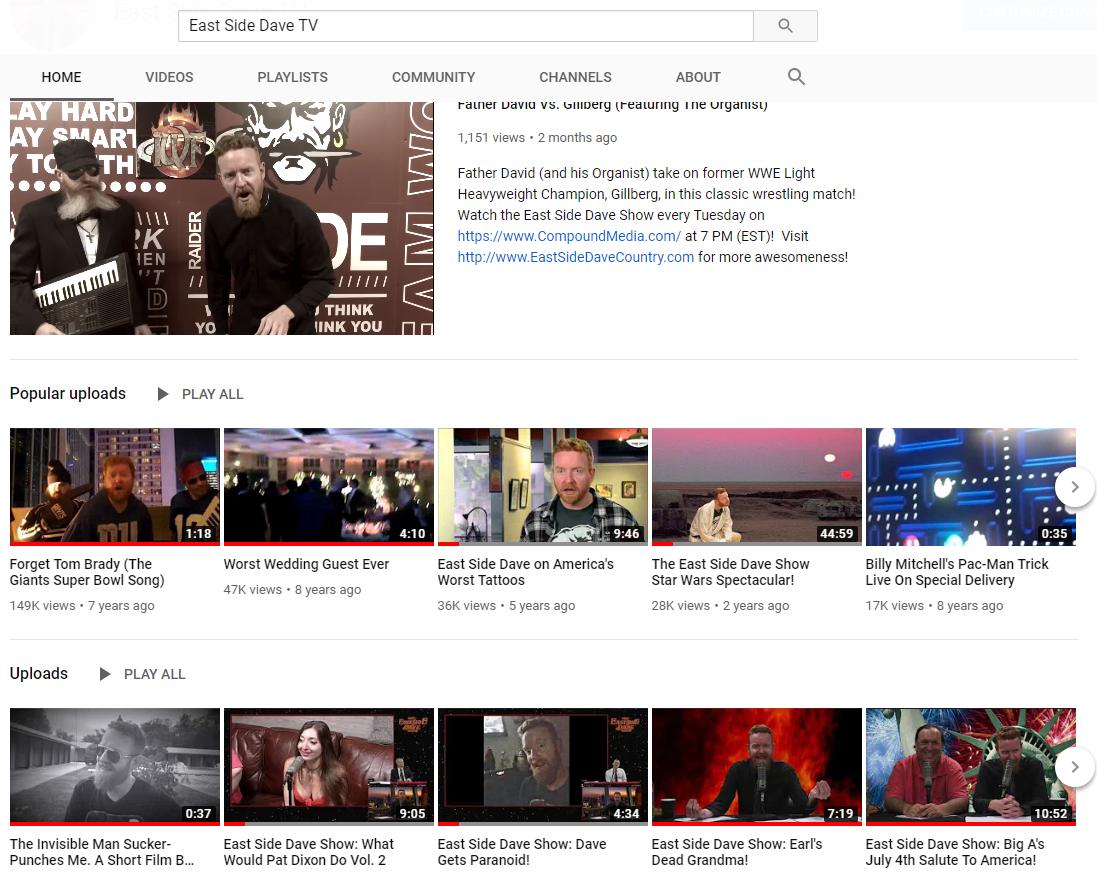Click the title Worst Wedding Guest Ever
The height and width of the screenshot is (878, 1097).
point(306,564)
